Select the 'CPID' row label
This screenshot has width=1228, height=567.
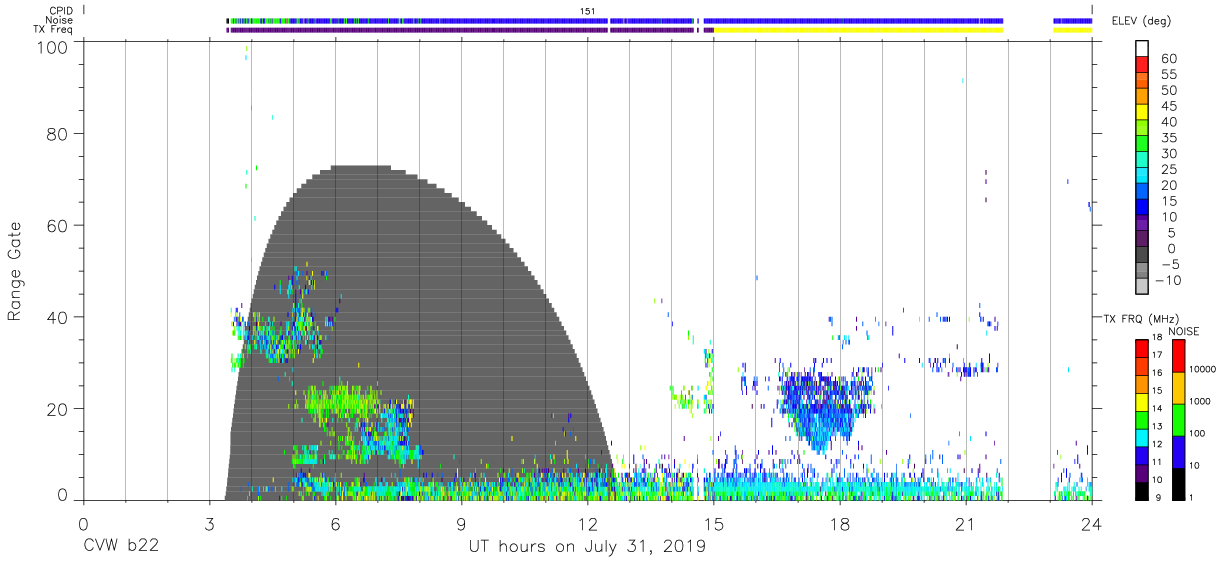(60, 10)
